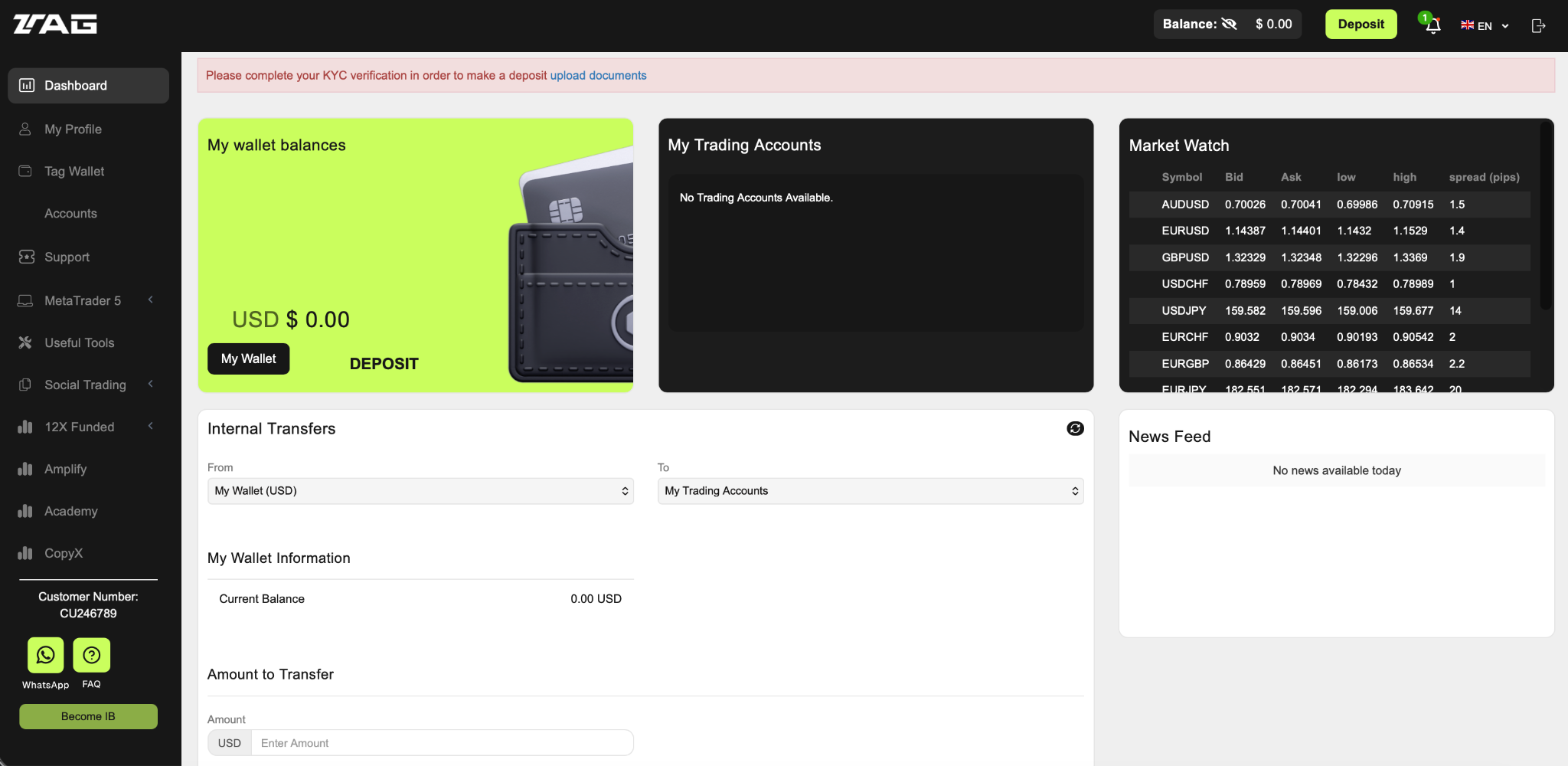
Task: Open notifications bell icon
Action: 1433,25
